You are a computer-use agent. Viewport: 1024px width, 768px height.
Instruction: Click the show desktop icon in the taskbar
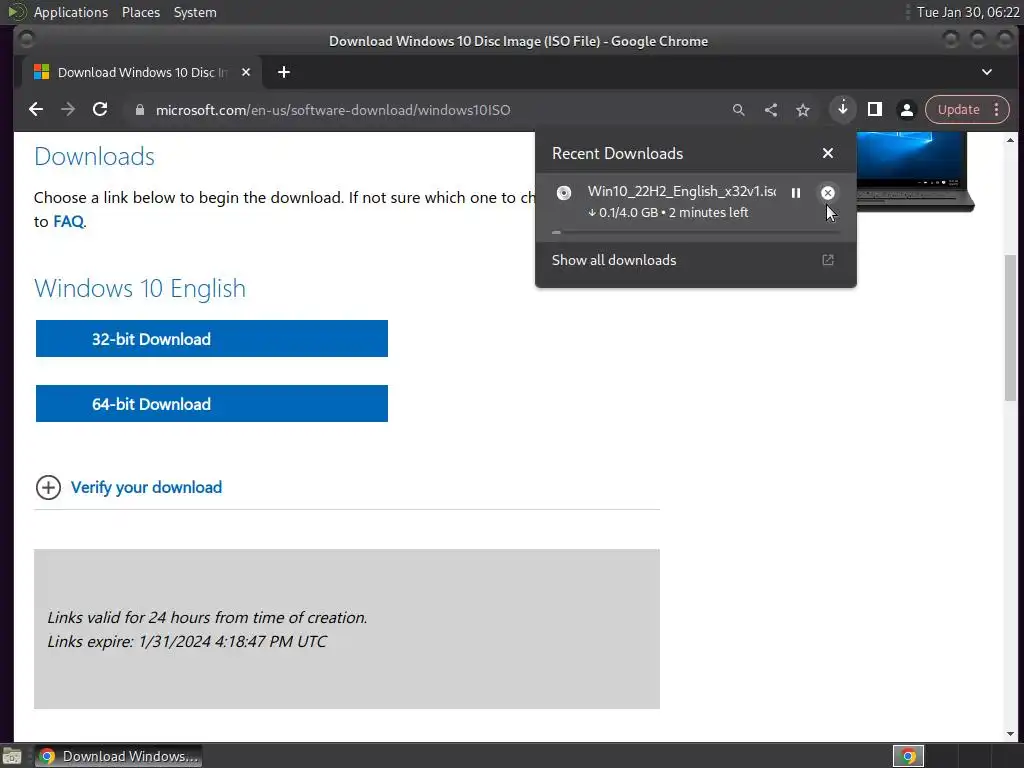(x=12, y=756)
